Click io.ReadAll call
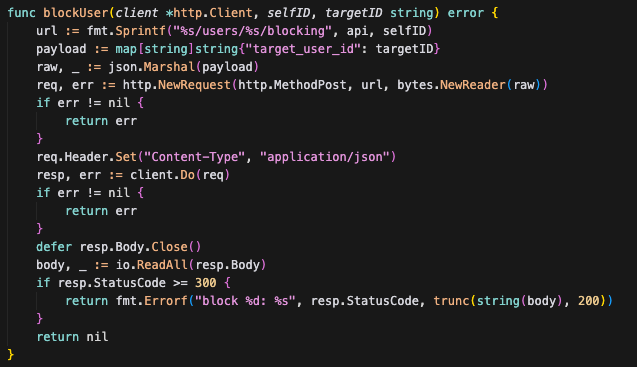Viewport: 637px width, 367px height. pos(152,265)
